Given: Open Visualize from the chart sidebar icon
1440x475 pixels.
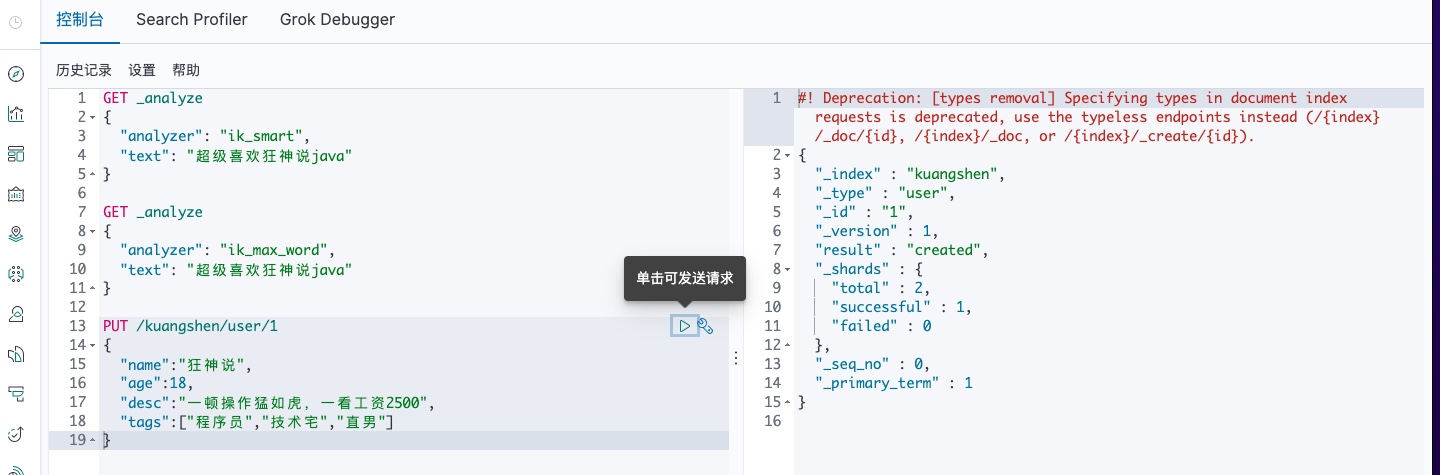Looking at the screenshot, I should pyautogui.click(x=16, y=114).
